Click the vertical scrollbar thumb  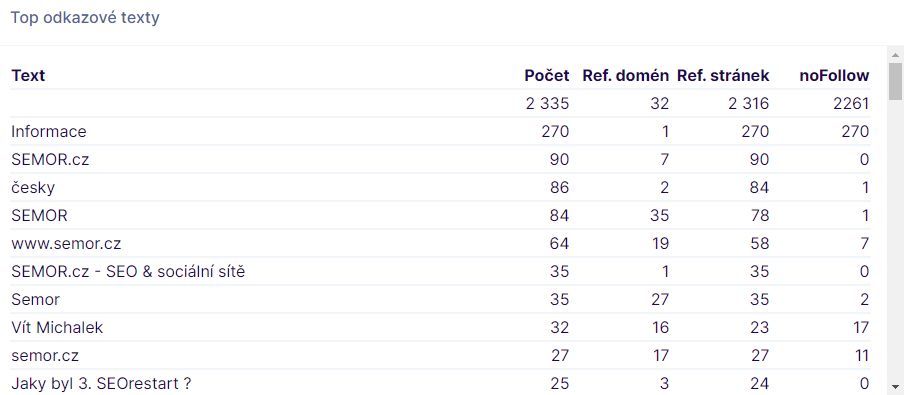coord(895,81)
